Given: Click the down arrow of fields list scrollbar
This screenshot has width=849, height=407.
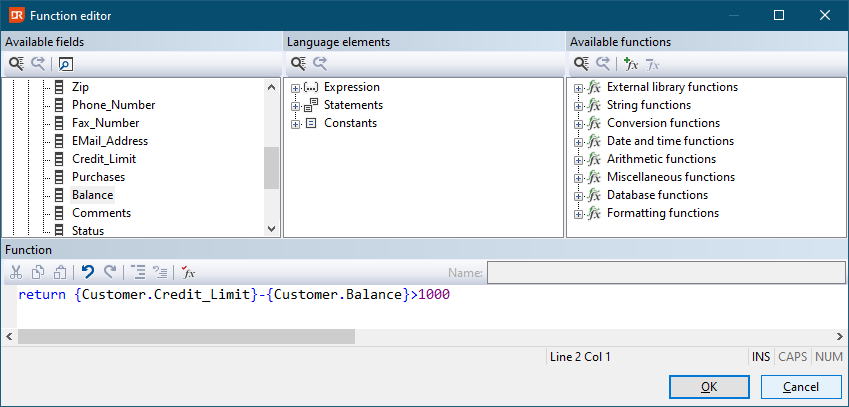Looking at the screenshot, I should (272, 229).
